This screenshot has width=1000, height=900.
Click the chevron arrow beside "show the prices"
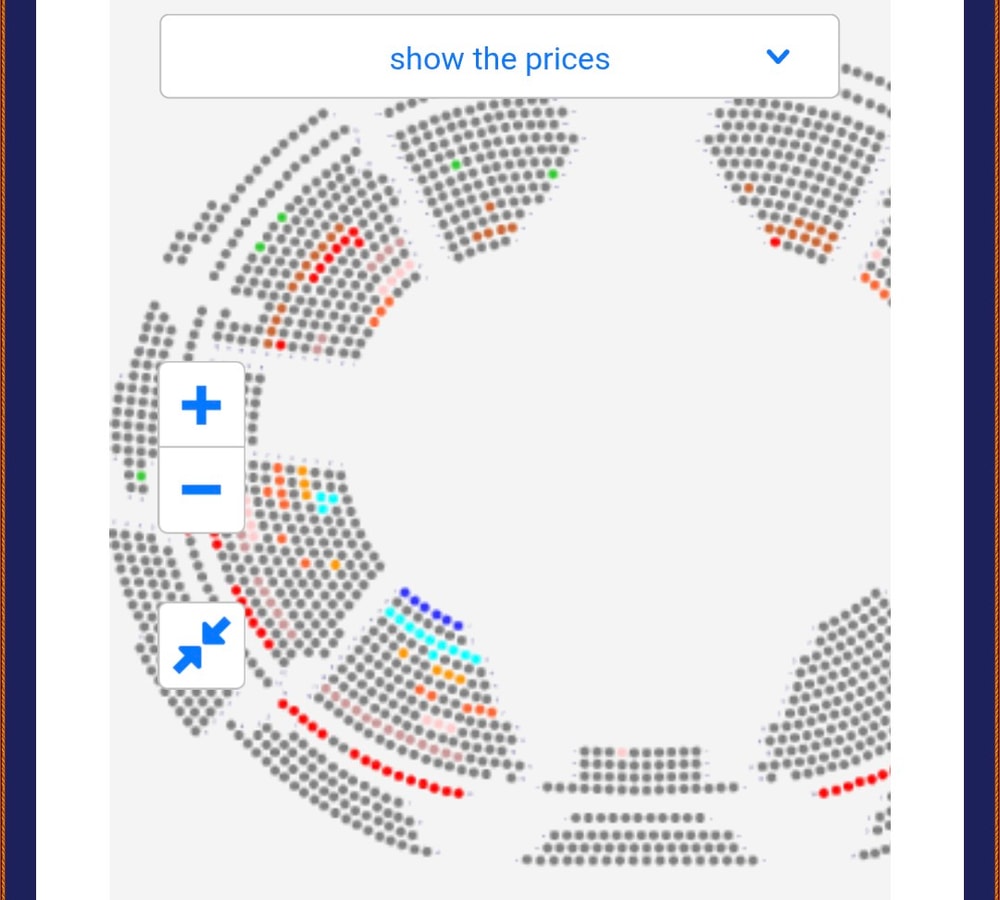tap(777, 57)
